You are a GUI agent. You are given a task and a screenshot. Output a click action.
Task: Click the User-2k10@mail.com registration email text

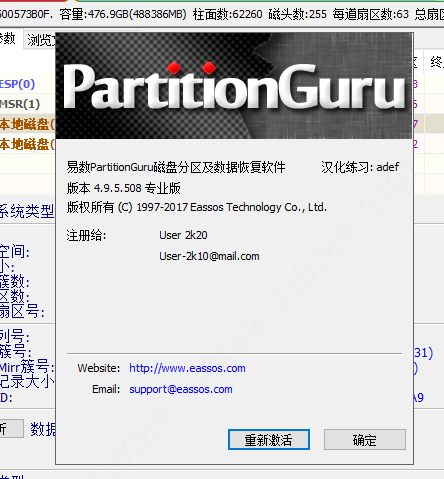(209, 256)
